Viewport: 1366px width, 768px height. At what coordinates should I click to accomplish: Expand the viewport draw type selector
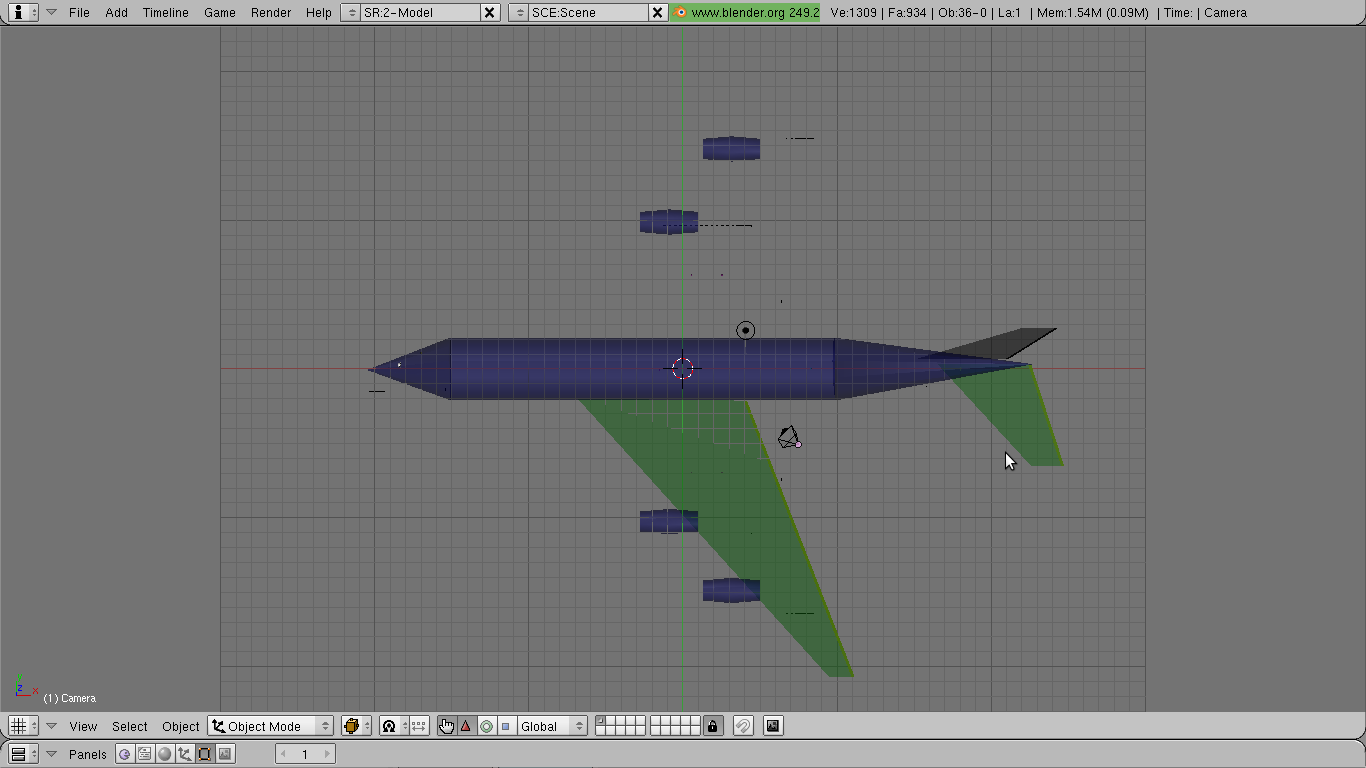(x=356, y=726)
